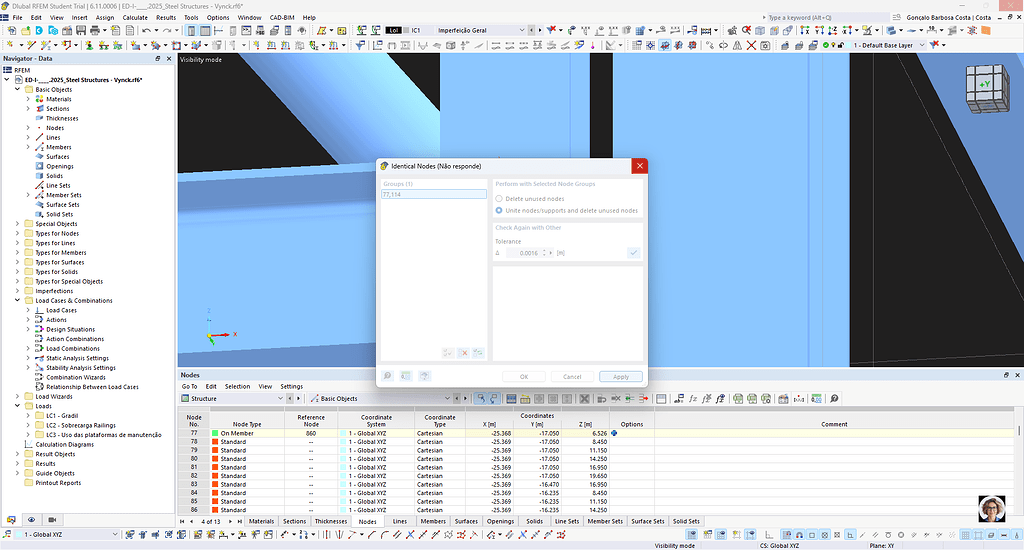This screenshot has width=1024, height=550.
Task: Collapse the Load Cases & Combinations folder
Action: (18, 300)
